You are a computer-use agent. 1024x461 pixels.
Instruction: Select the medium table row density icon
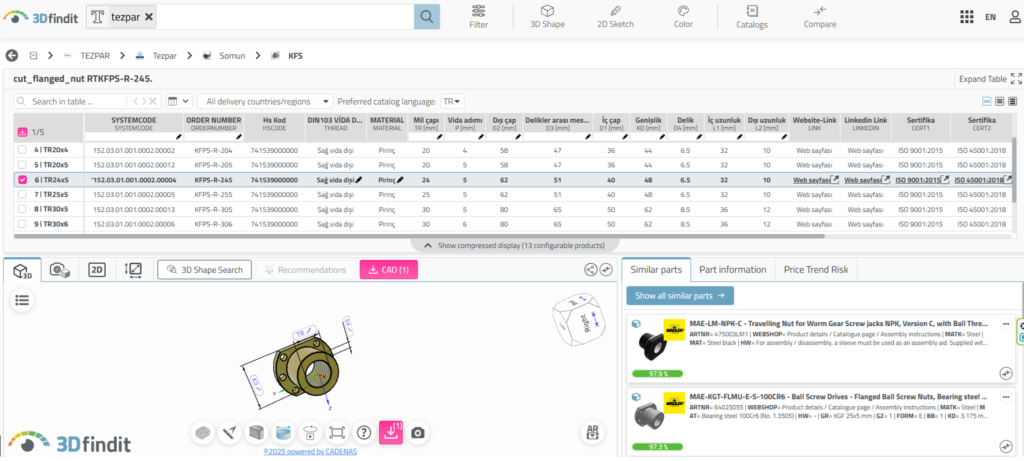pyautogui.click(x=1000, y=101)
